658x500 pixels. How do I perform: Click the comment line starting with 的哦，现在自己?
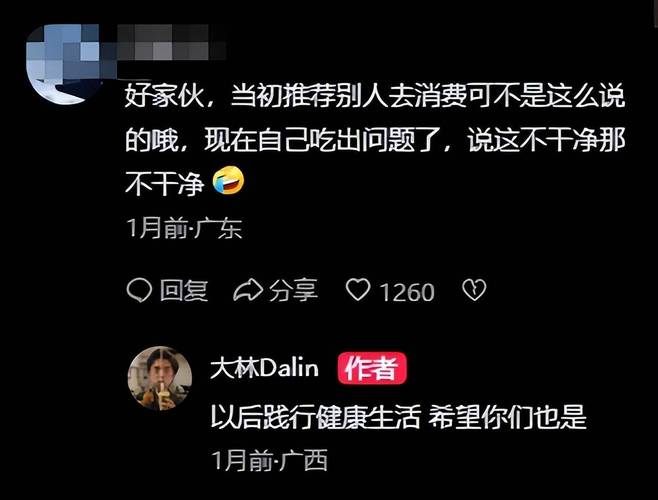375,140
